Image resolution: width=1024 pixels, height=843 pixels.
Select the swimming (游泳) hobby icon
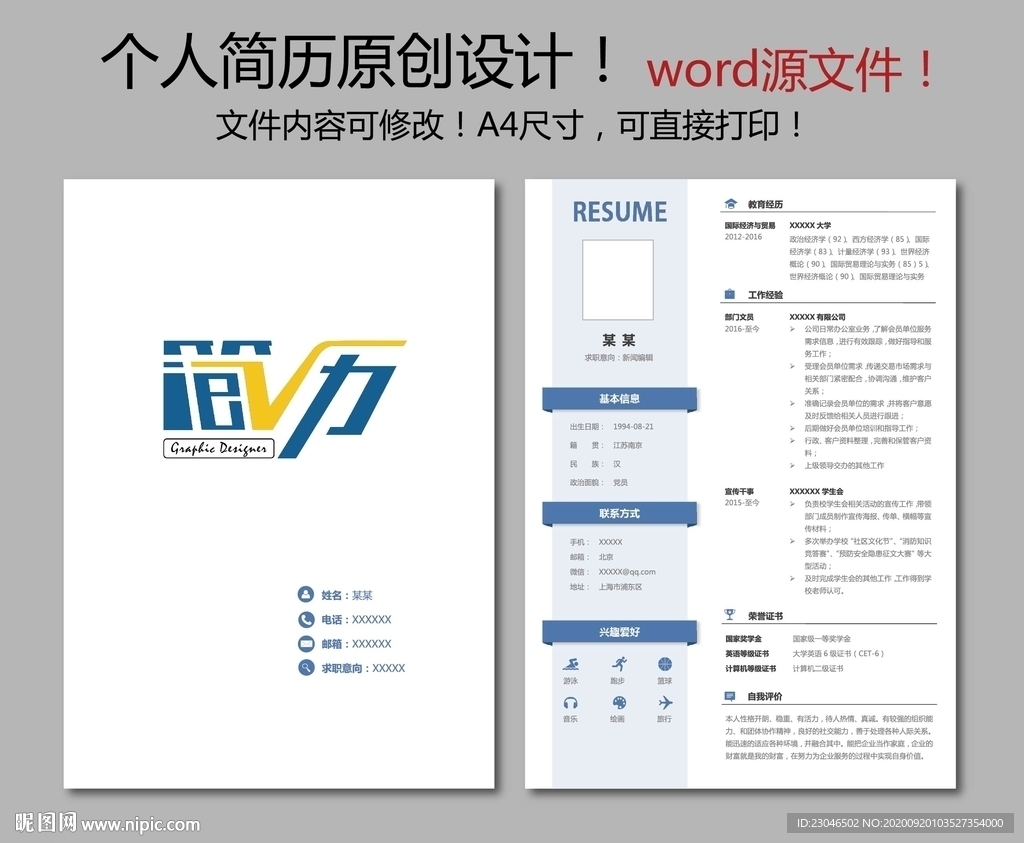pyautogui.click(x=571, y=665)
